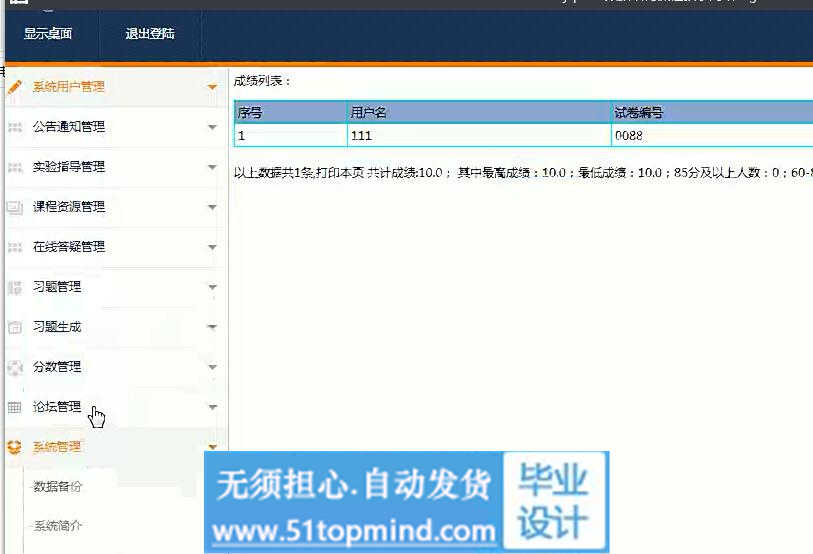Image resolution: width=813 pixels, height=554 pixels.
Task: Open the dropdown arrow on the 分数管理 row
Action: [212, 367]
